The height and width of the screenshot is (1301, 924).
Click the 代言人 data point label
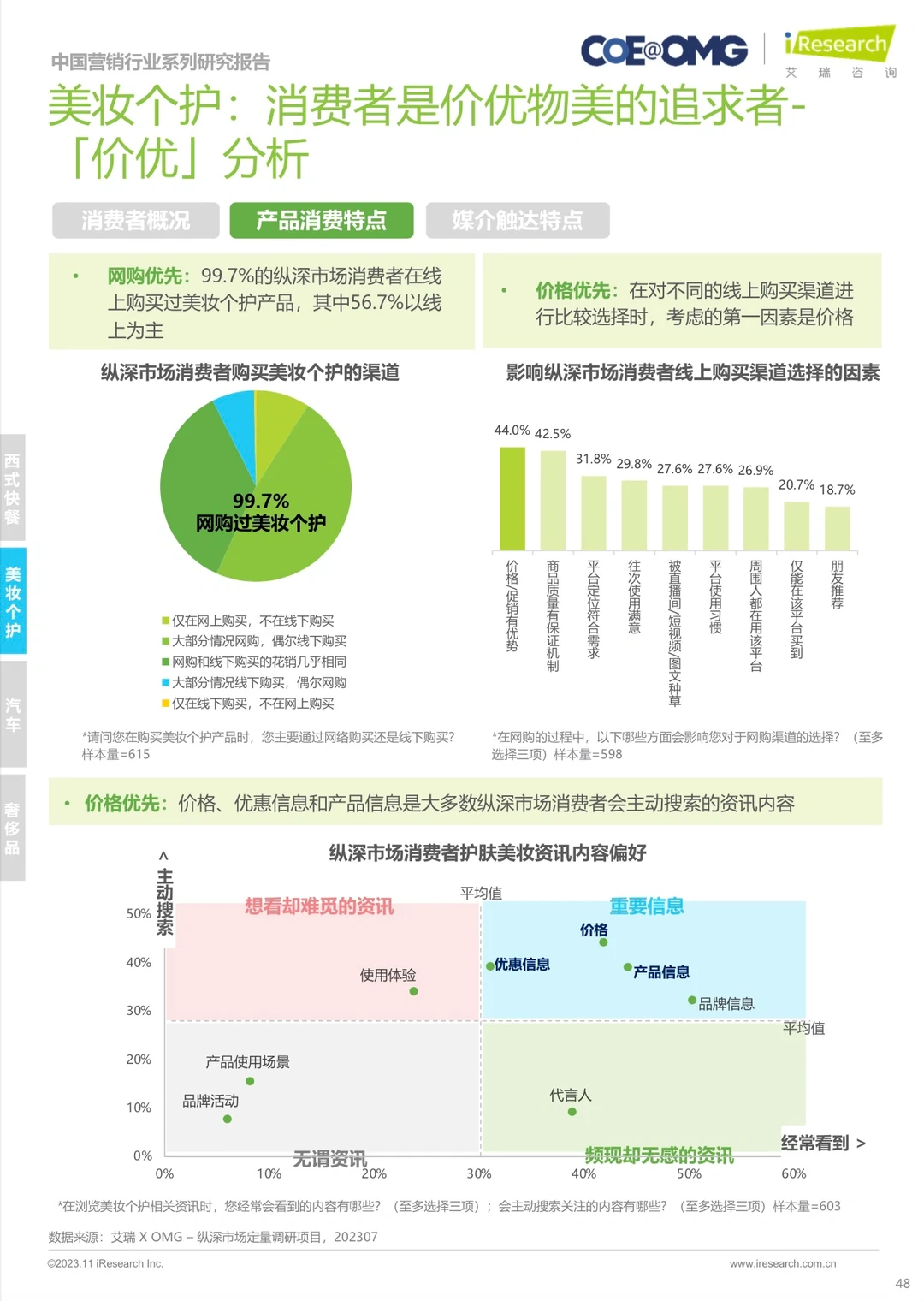click(x=571, y=1096)
